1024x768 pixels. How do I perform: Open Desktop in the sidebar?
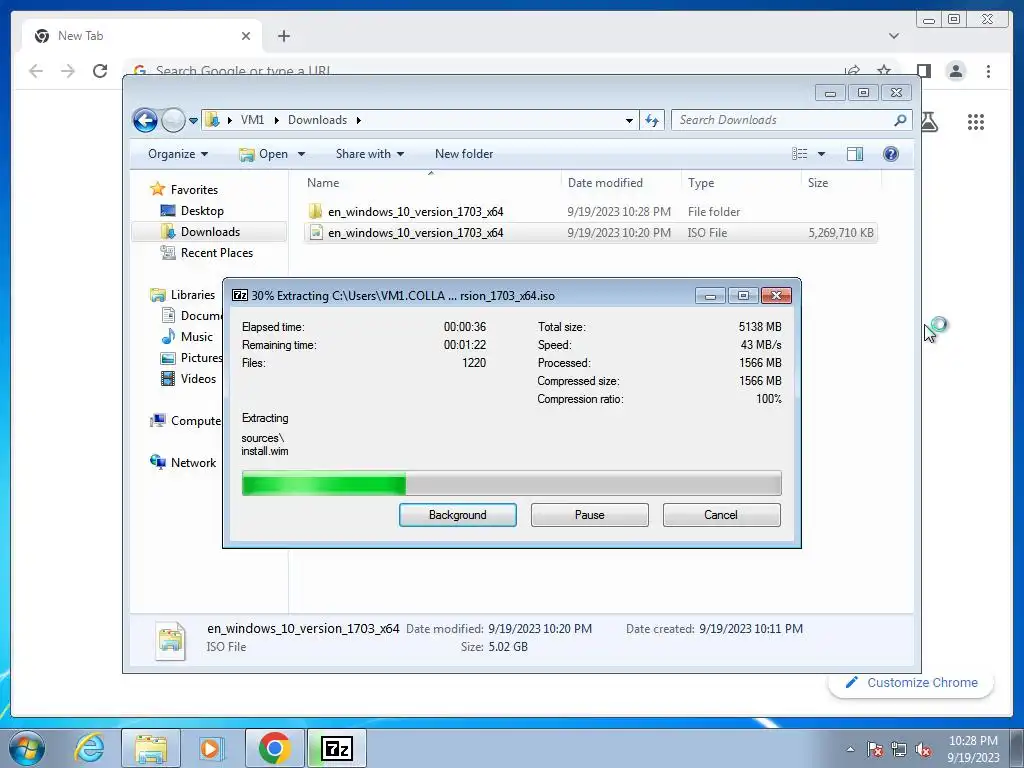tap(202, 211)
